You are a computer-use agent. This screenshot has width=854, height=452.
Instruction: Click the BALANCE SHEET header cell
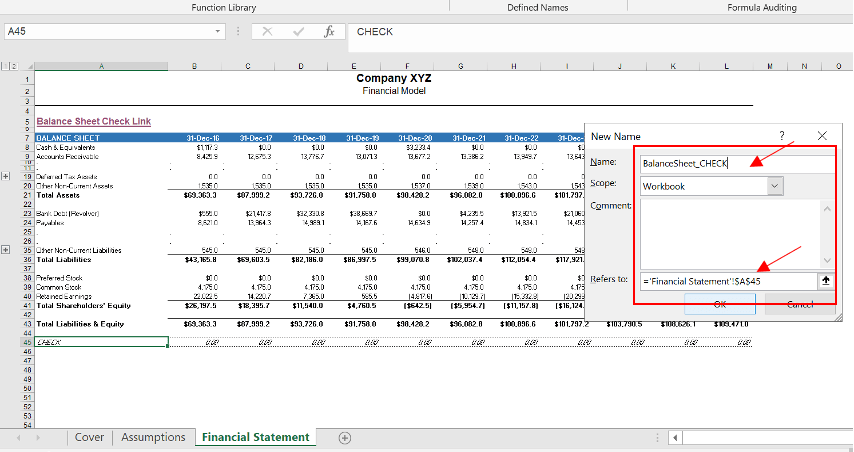[x=101, y=138]
